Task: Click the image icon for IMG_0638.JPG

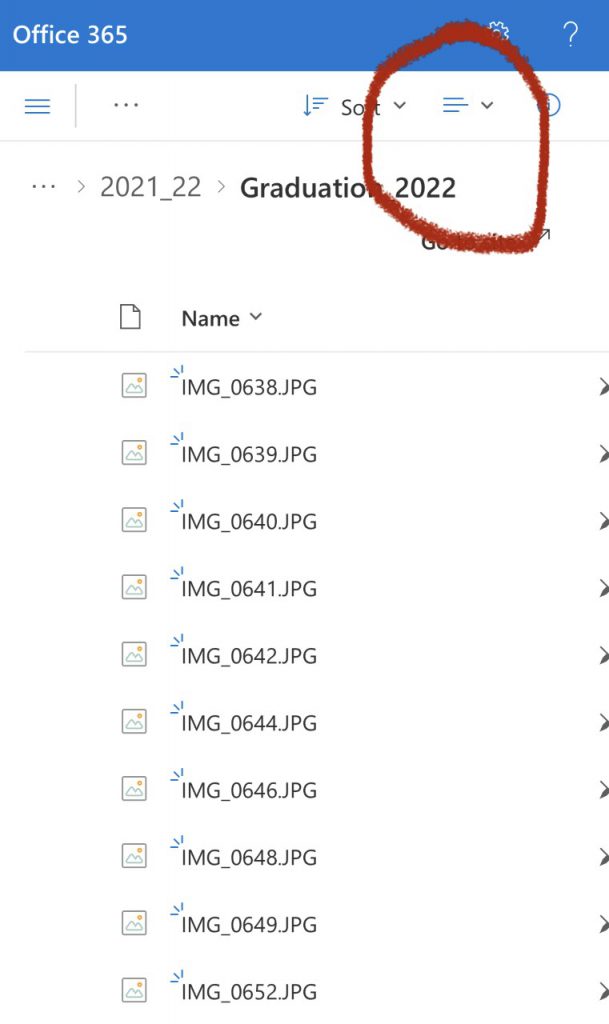Action: (x=134, y=386)
